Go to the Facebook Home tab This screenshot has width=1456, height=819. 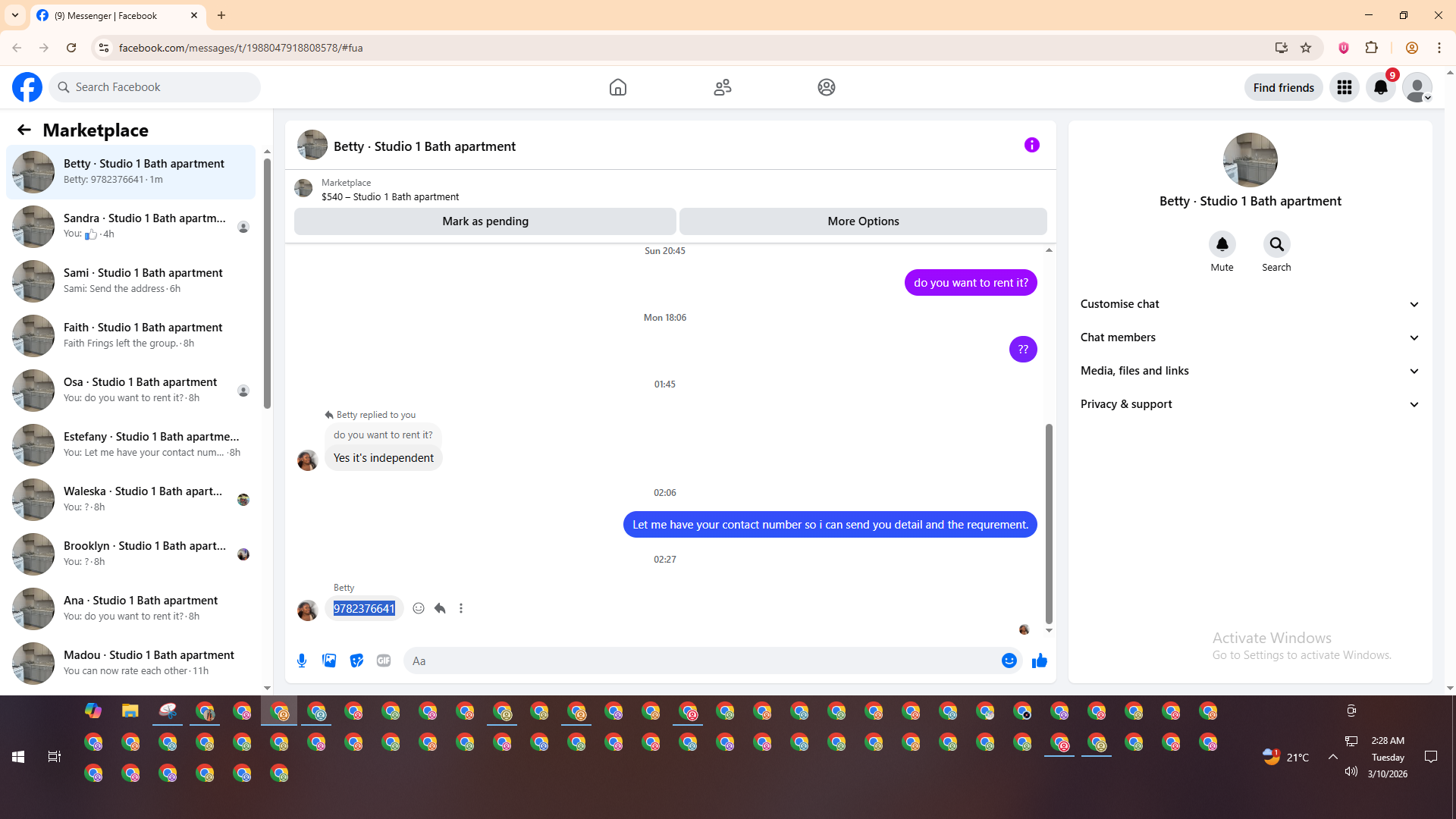(x=617, y=87)
